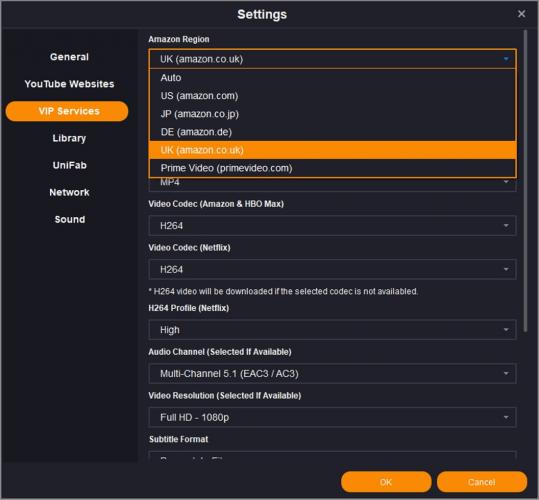Click the Amazon Region label
The width and height of the screenshot is (539, 500).
(x=179, y=40)
